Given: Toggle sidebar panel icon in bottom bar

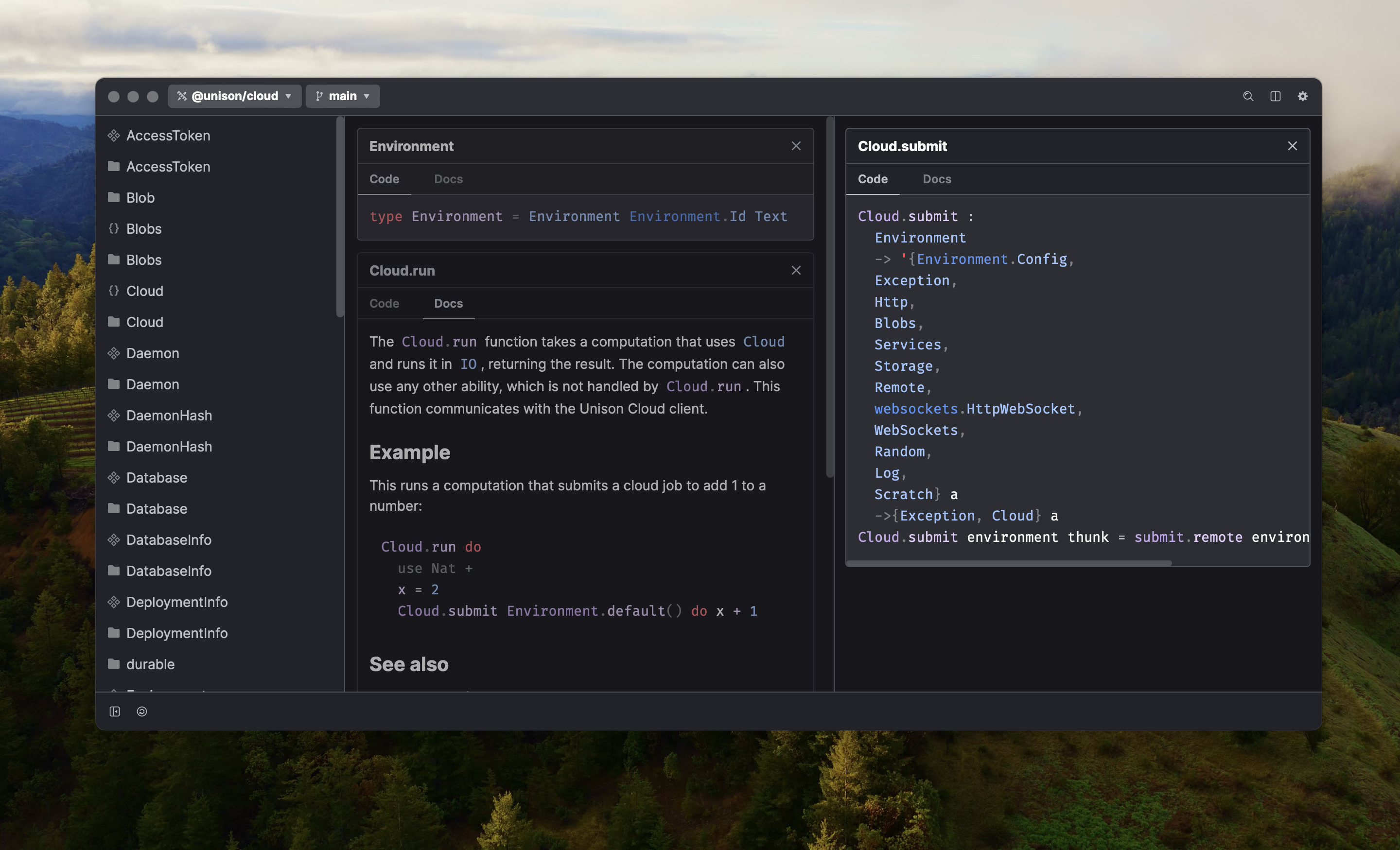Looking at the screenshot, I should point(115,711).
